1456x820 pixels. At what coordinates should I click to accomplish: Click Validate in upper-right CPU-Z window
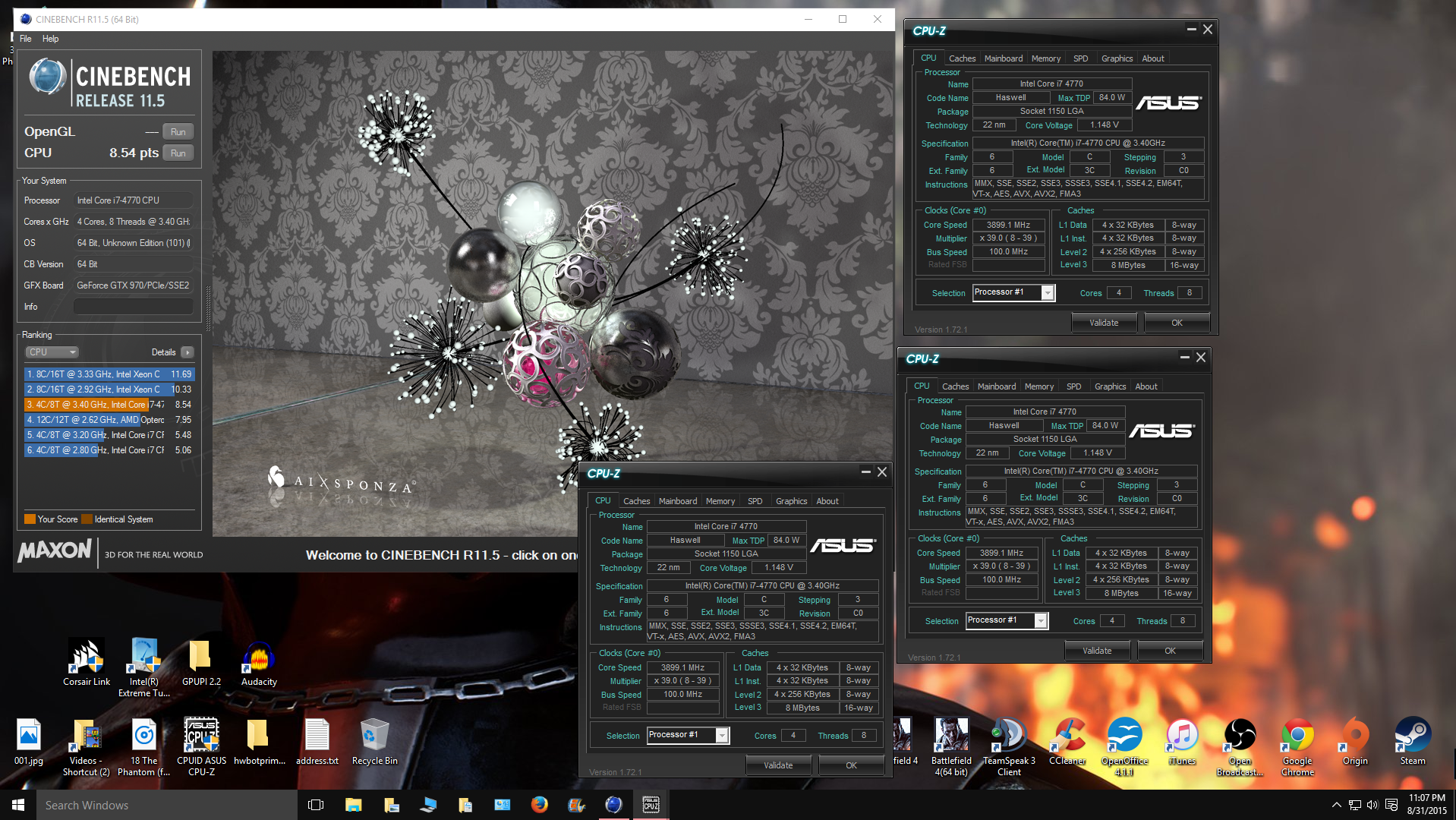pos(1104,323)
